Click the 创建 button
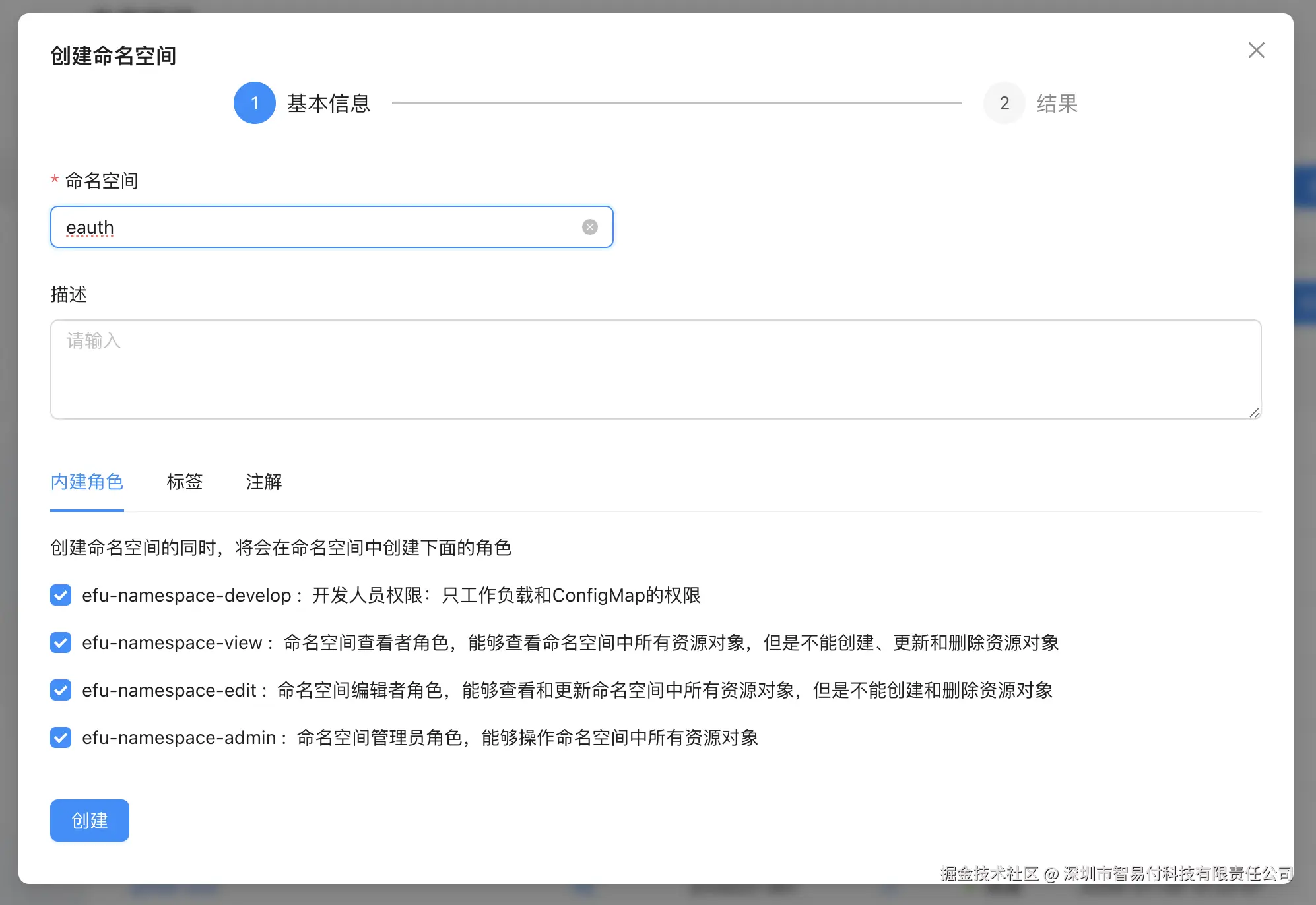 pos(89,821)
